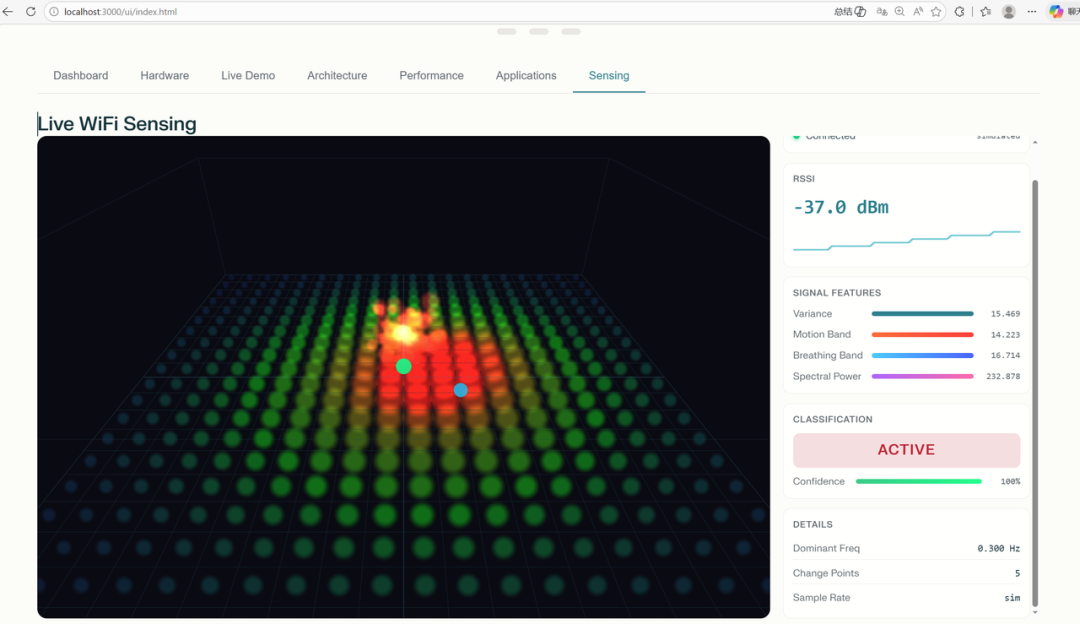Image resolution: width=1080 pixels, height=624 pixels.
Task: Click the Sample Rate label
Action: pos(821,598)
